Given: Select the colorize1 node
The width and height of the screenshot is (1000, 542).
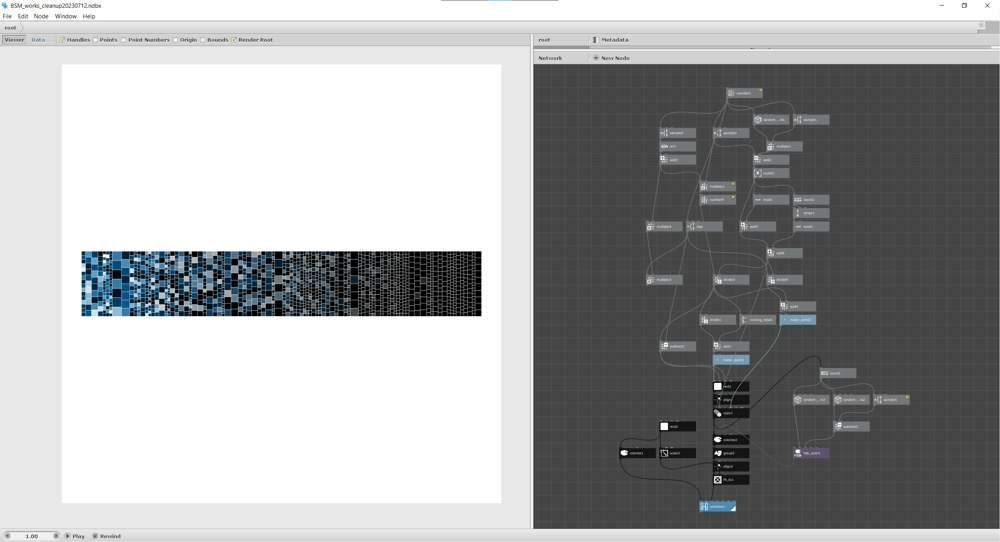Looking at the screenshot, I should (x=637, y=453).
